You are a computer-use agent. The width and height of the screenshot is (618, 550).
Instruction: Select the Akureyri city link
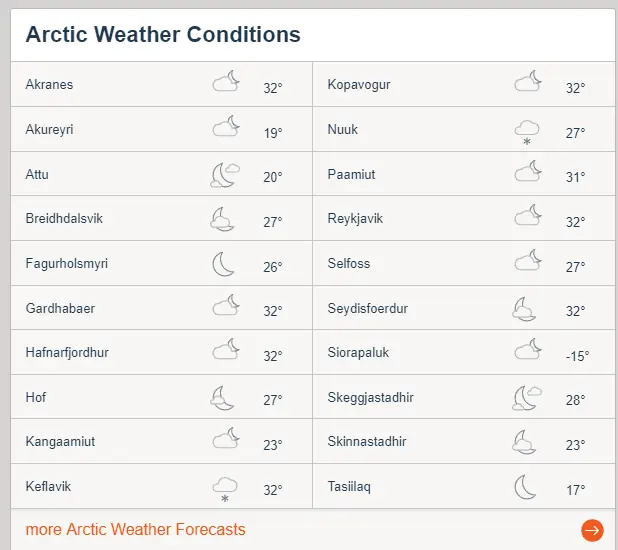coord(49,130)
